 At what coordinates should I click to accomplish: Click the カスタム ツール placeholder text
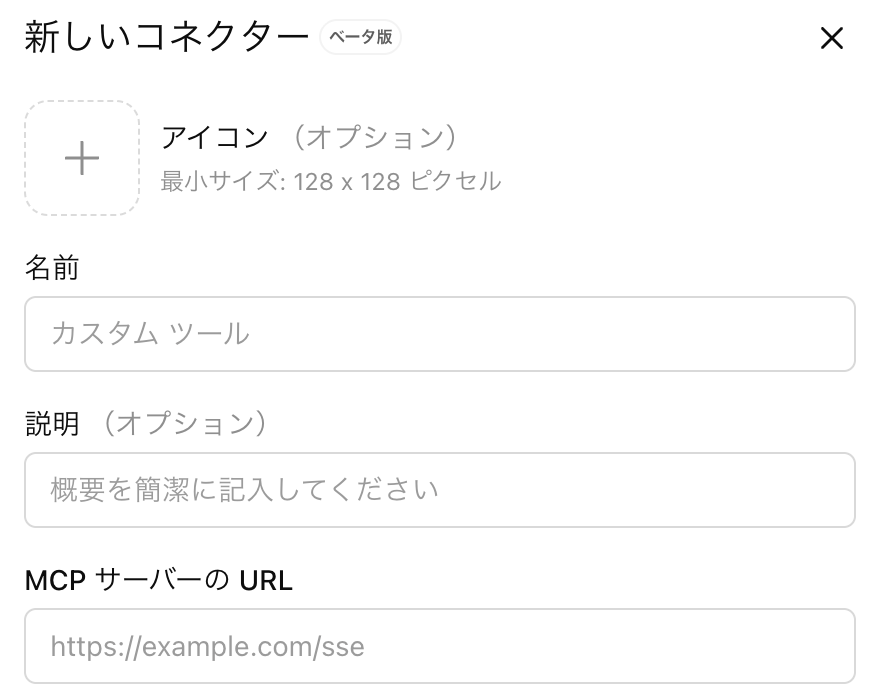tap(150, 334)
